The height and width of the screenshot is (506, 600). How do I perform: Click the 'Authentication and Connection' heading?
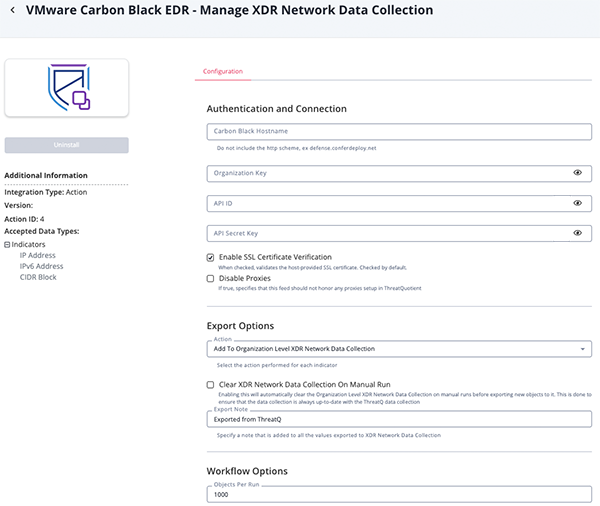pyautogui.click(x=277, y=109)
